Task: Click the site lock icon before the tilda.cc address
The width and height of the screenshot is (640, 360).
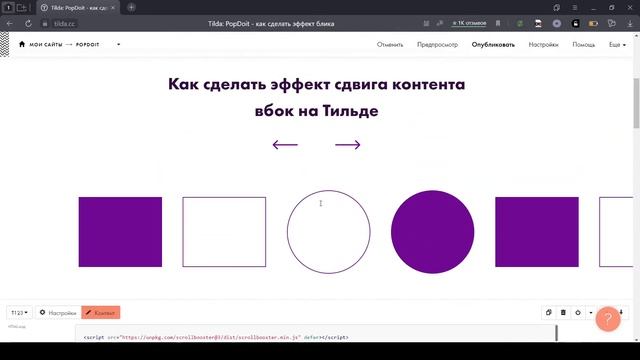Action: point(45,24)
